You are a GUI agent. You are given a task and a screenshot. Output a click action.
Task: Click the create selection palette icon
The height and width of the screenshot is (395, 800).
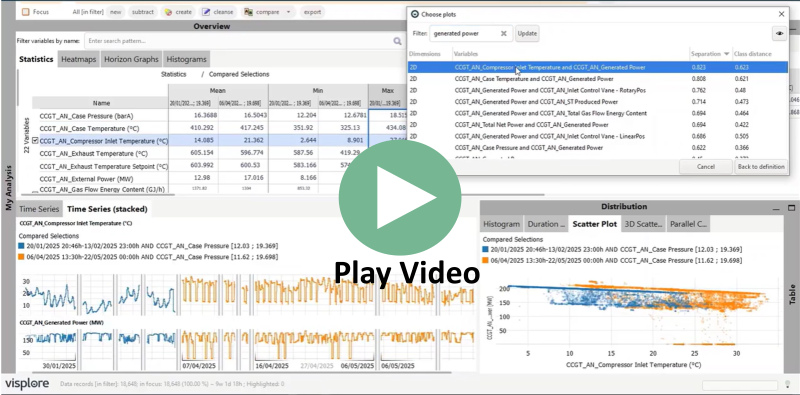(168, 12)
